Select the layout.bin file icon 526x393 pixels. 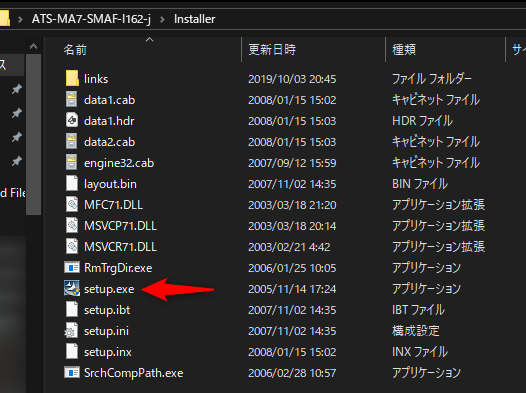pyautogui.click(x=72, y=183)
